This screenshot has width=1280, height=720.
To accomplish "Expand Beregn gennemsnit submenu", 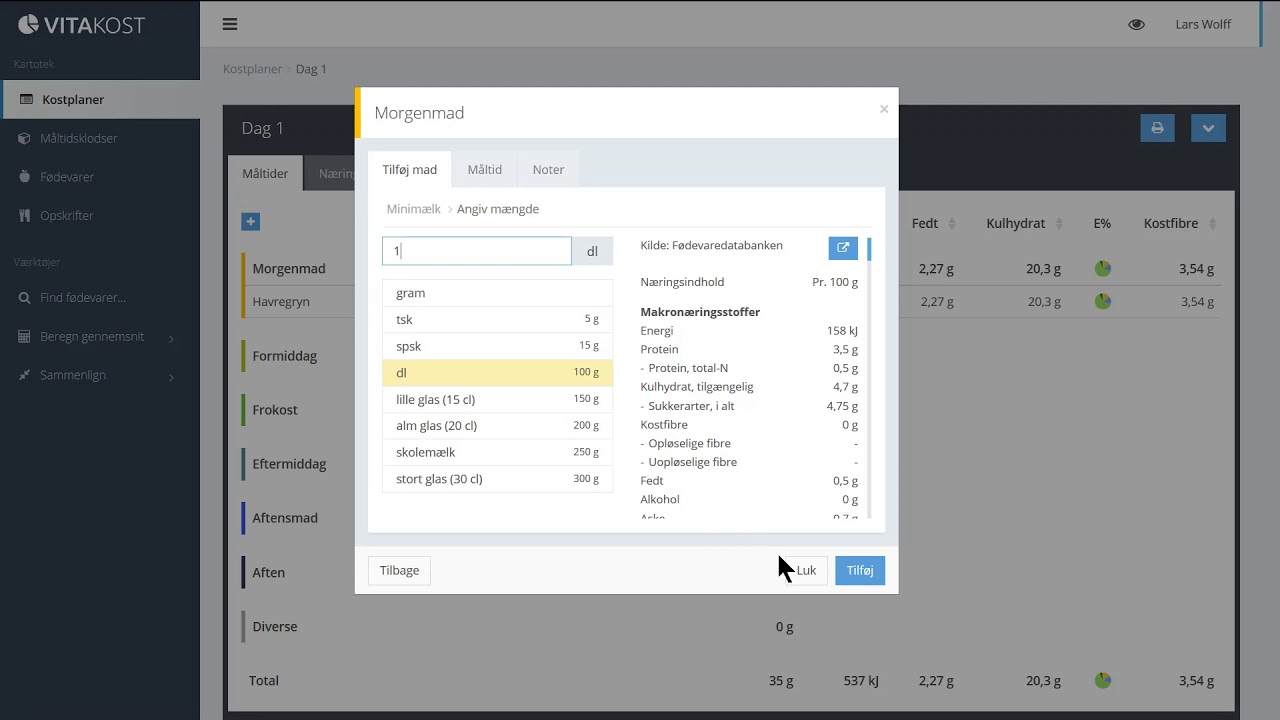I will pyautogui.click(x=92, y=337).
